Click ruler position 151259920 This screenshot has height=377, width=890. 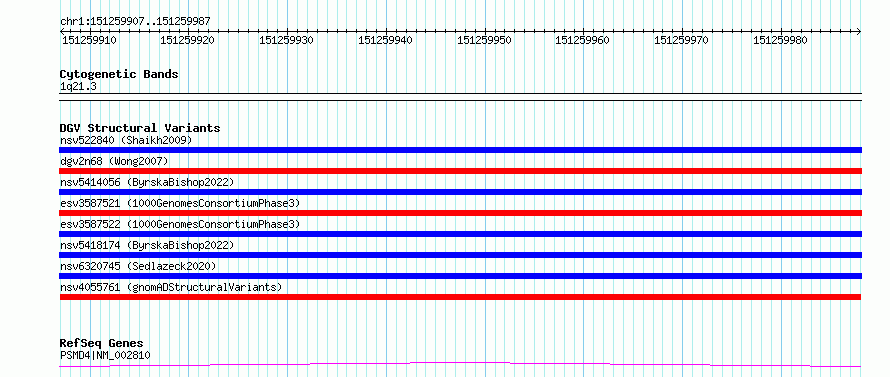[x=187, y=41]
